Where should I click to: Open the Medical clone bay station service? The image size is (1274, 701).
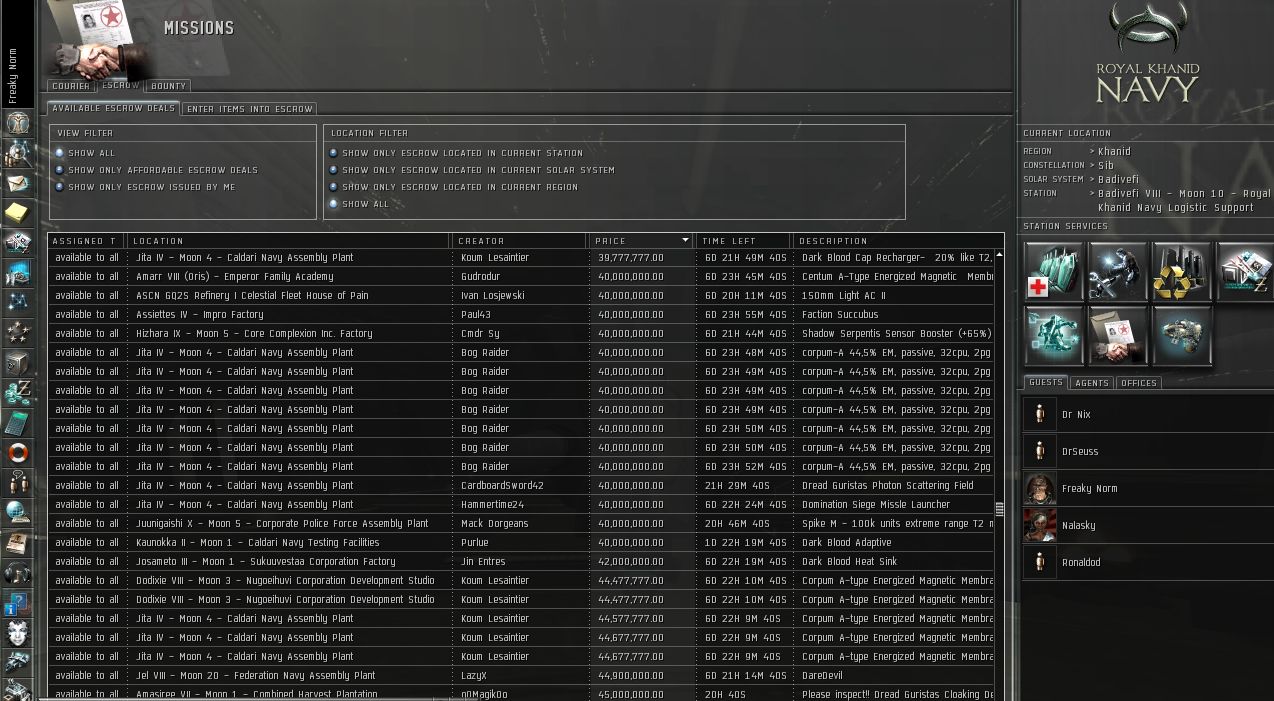pos(1054,271)
